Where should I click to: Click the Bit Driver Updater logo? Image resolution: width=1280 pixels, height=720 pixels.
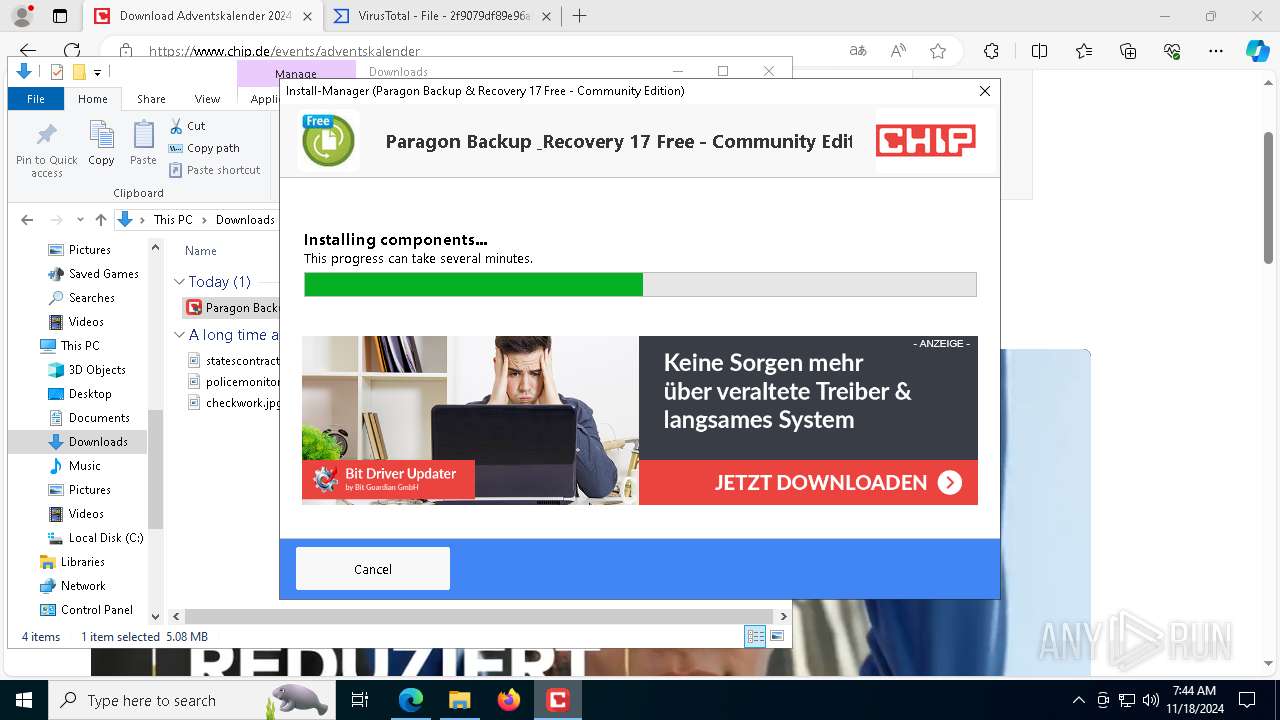[388, 479]
